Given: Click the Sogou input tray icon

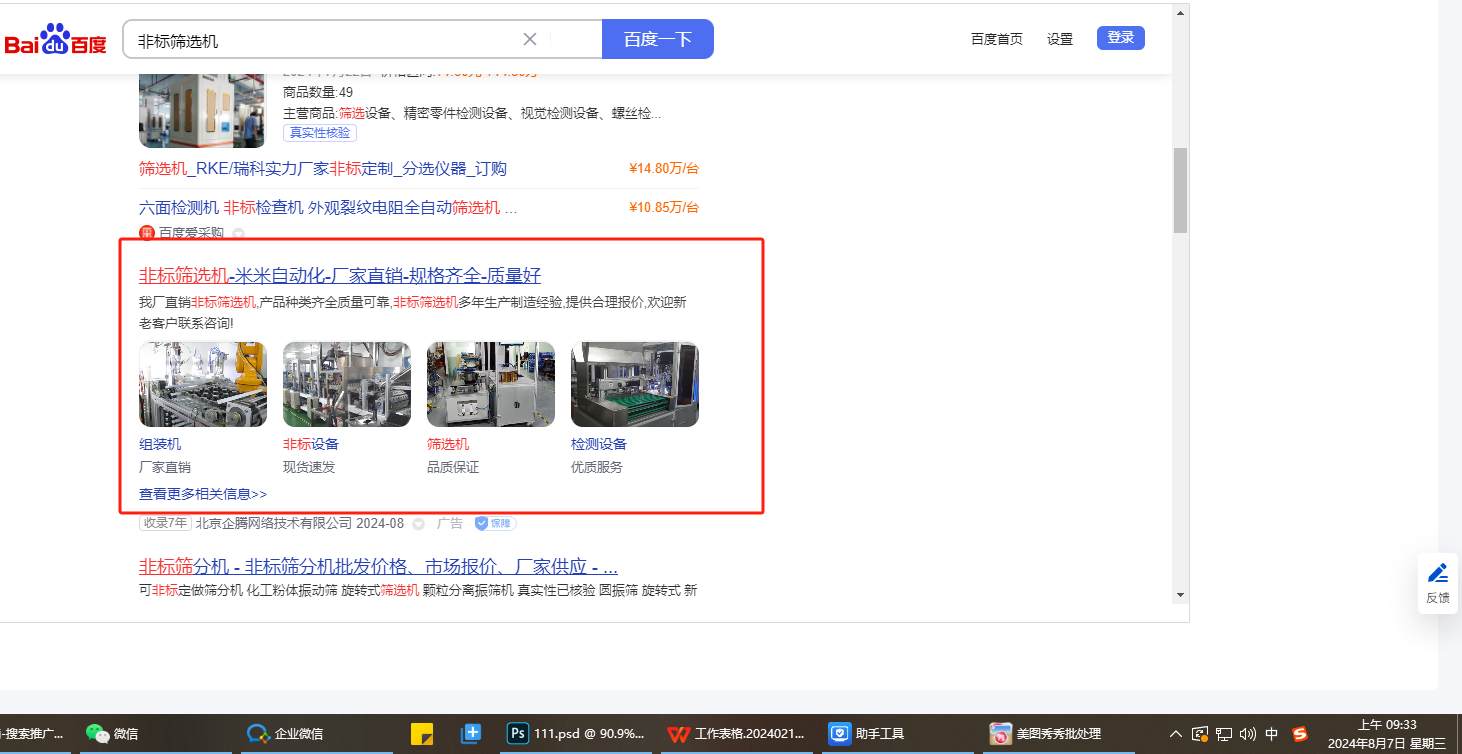Looking at the screenshot, I should point(1300,733).
